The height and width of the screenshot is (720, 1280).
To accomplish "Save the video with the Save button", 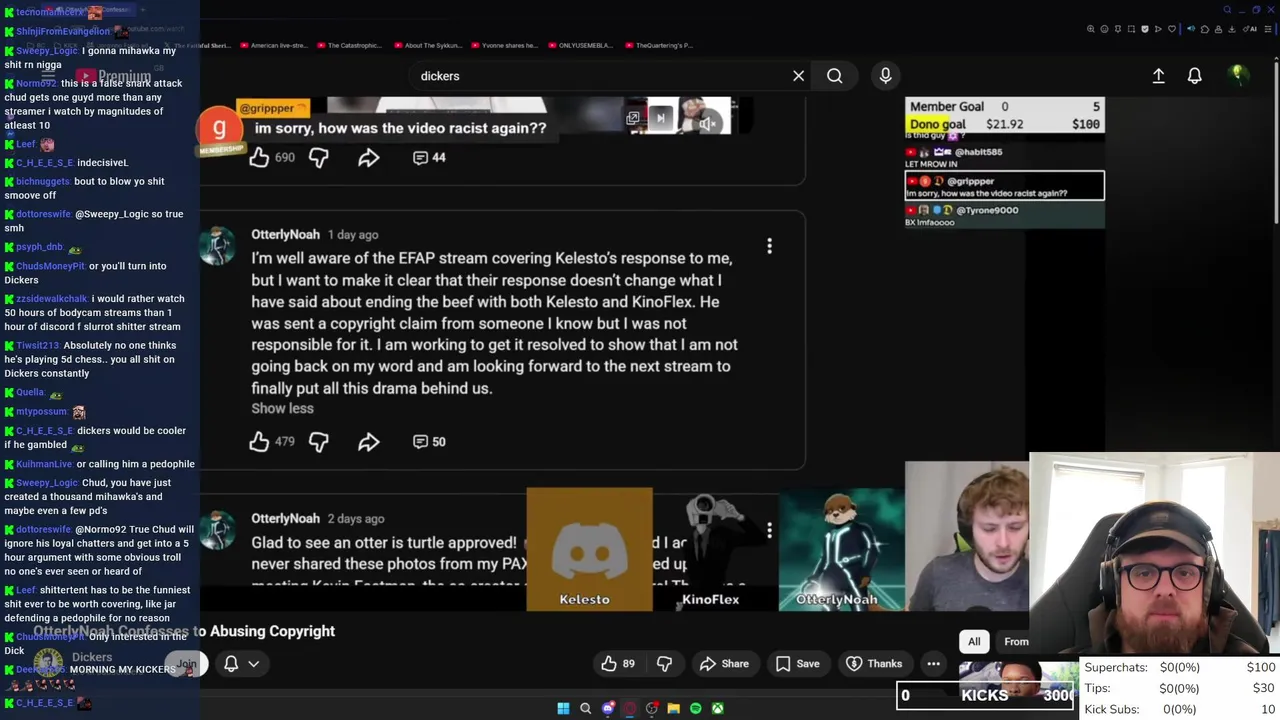I will click(x=798, y=663).
